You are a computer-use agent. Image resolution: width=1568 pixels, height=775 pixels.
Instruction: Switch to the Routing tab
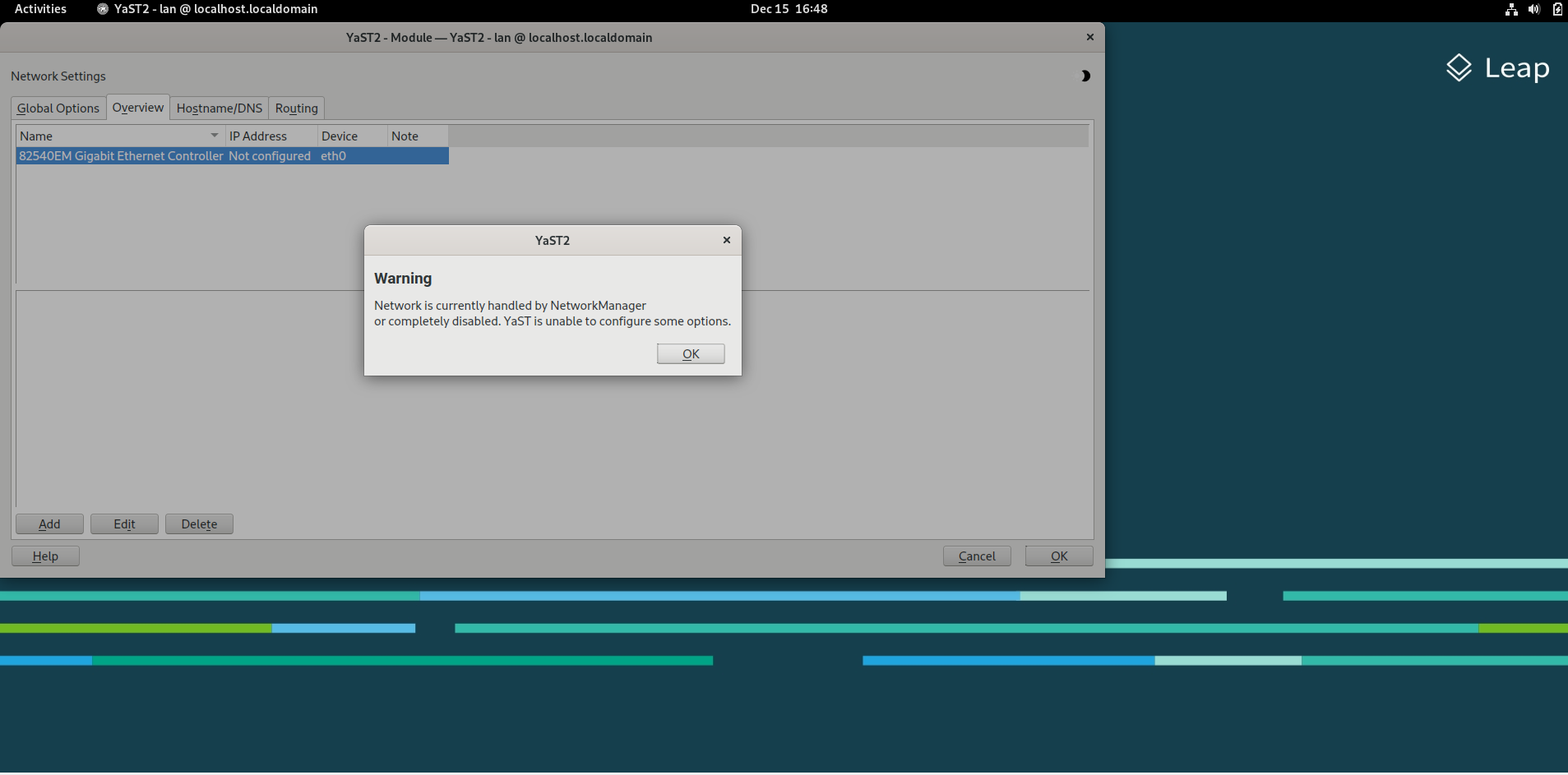click(x=296, y=108)
